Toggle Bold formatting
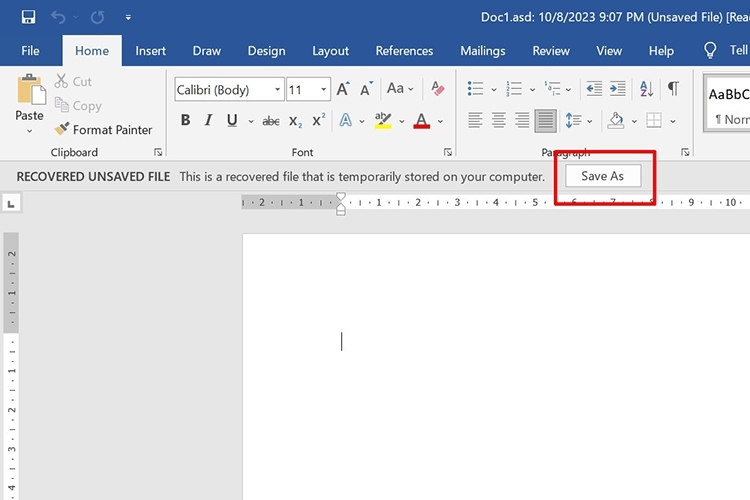The height and width of the screenshot is (500, 750). pos(186,120)
